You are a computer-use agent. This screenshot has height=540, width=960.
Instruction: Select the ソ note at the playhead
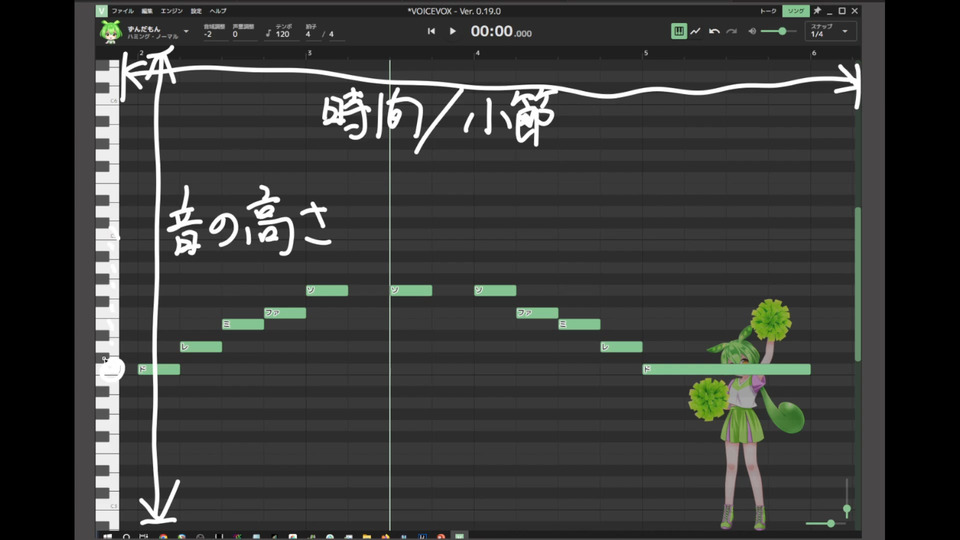(411, 290)
